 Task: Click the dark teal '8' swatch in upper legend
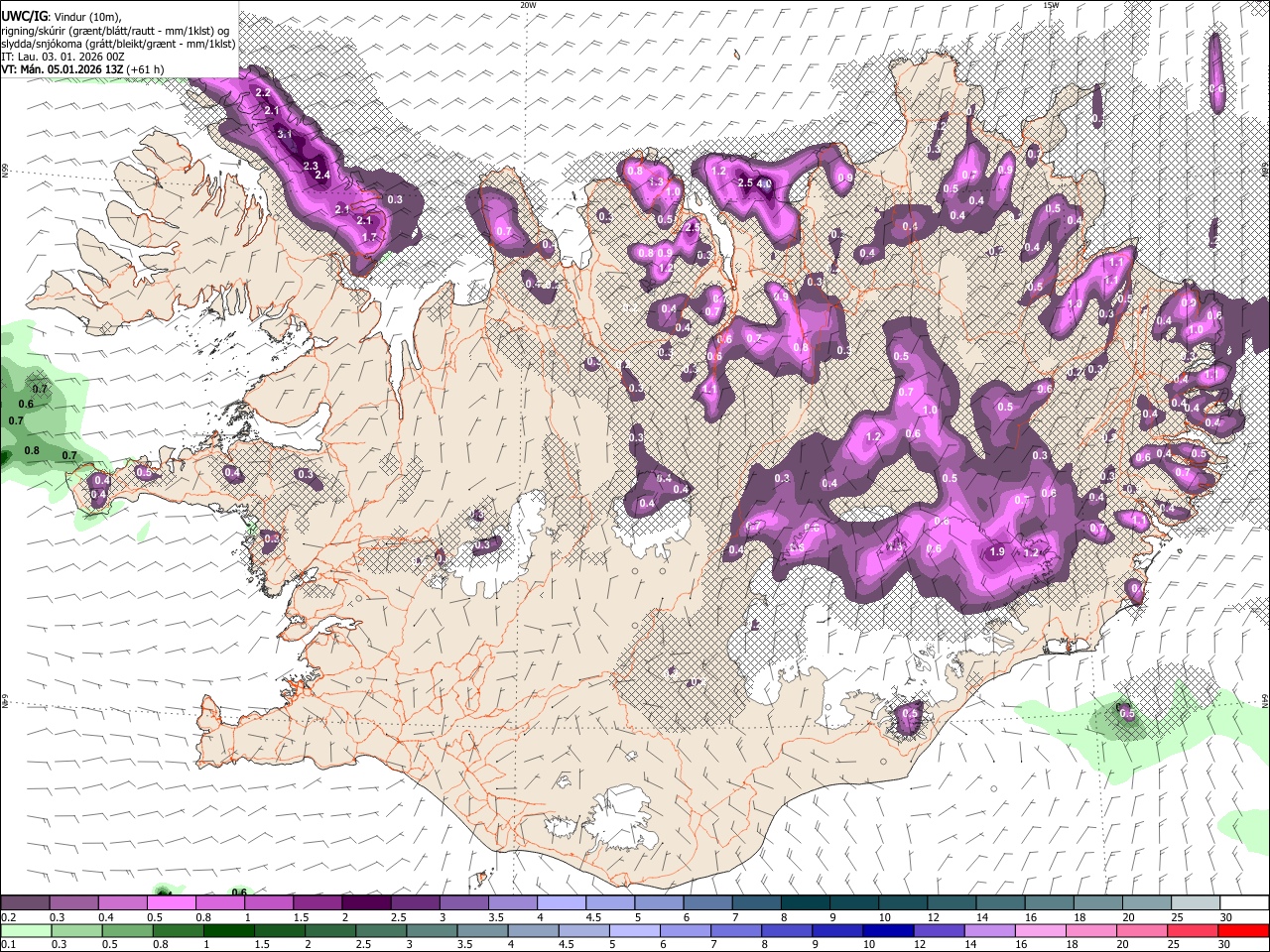point(805,903)
